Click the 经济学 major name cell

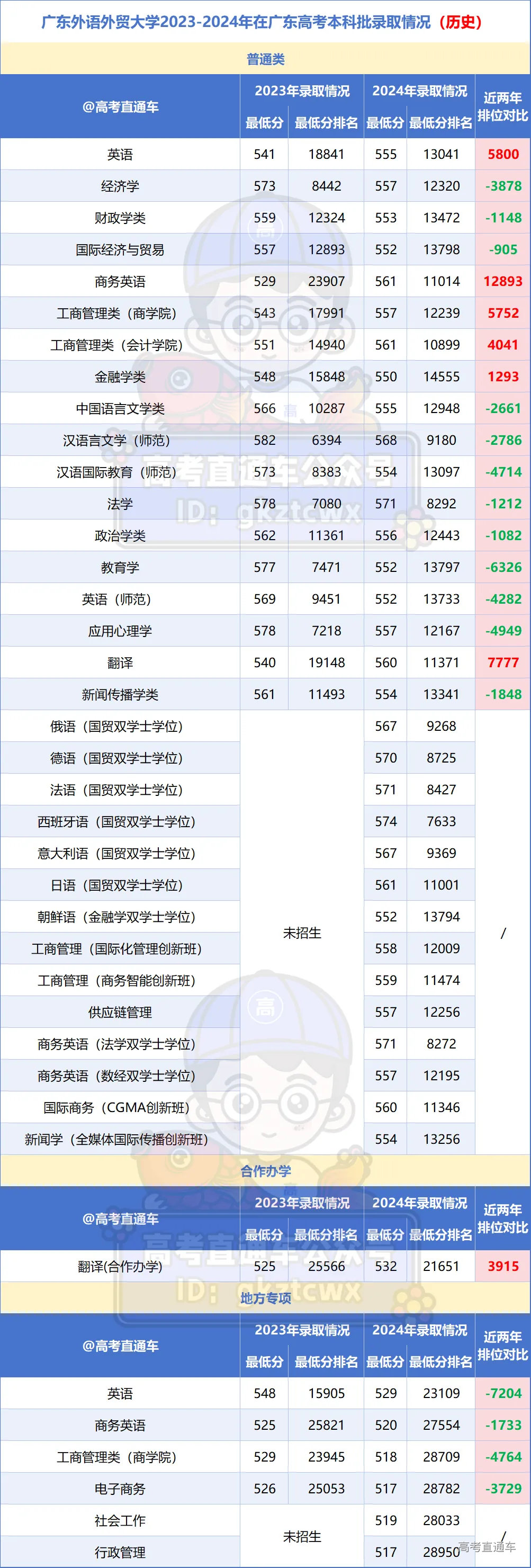click(x=120, y=186)
